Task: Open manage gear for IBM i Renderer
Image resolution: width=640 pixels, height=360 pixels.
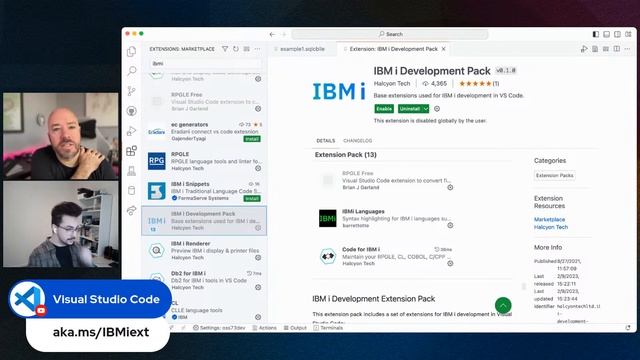Action: click(258, 258)
